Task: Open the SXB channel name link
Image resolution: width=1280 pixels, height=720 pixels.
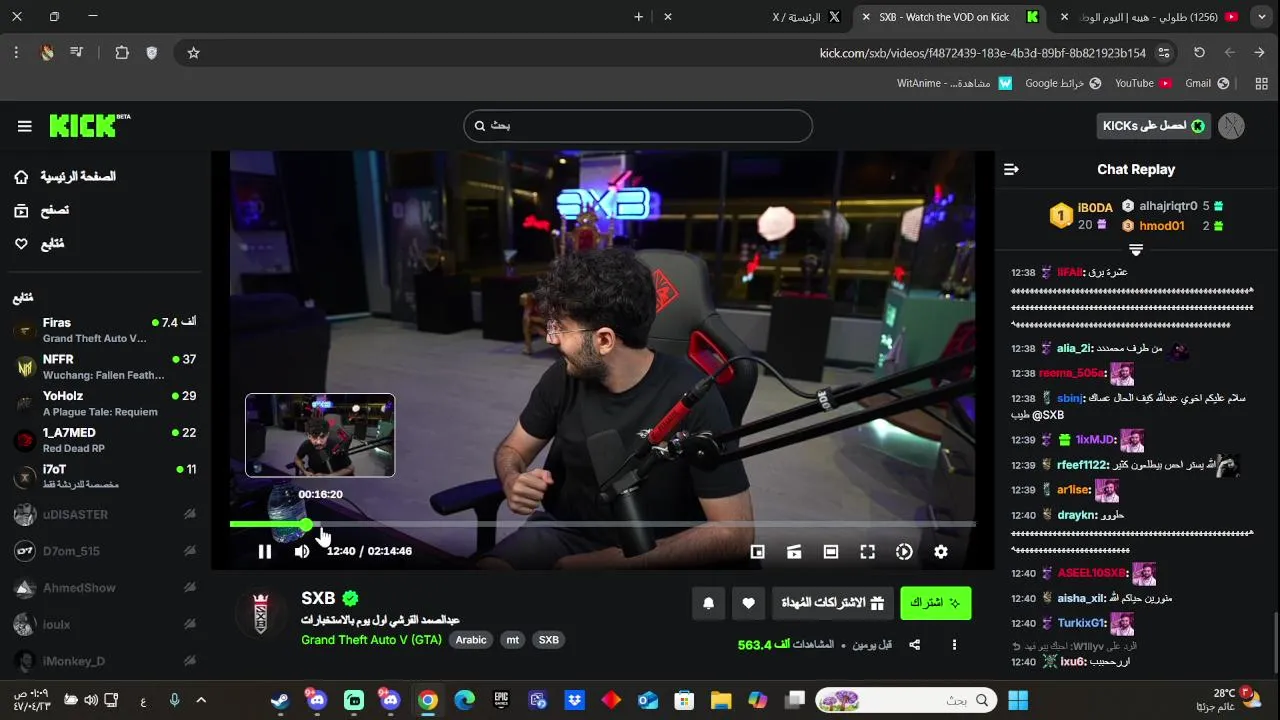Action: coord(318,598)
